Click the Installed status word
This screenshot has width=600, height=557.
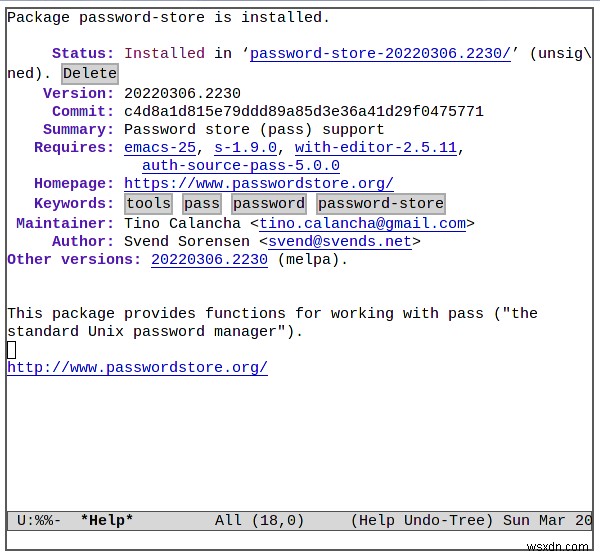tap(165, 53)
